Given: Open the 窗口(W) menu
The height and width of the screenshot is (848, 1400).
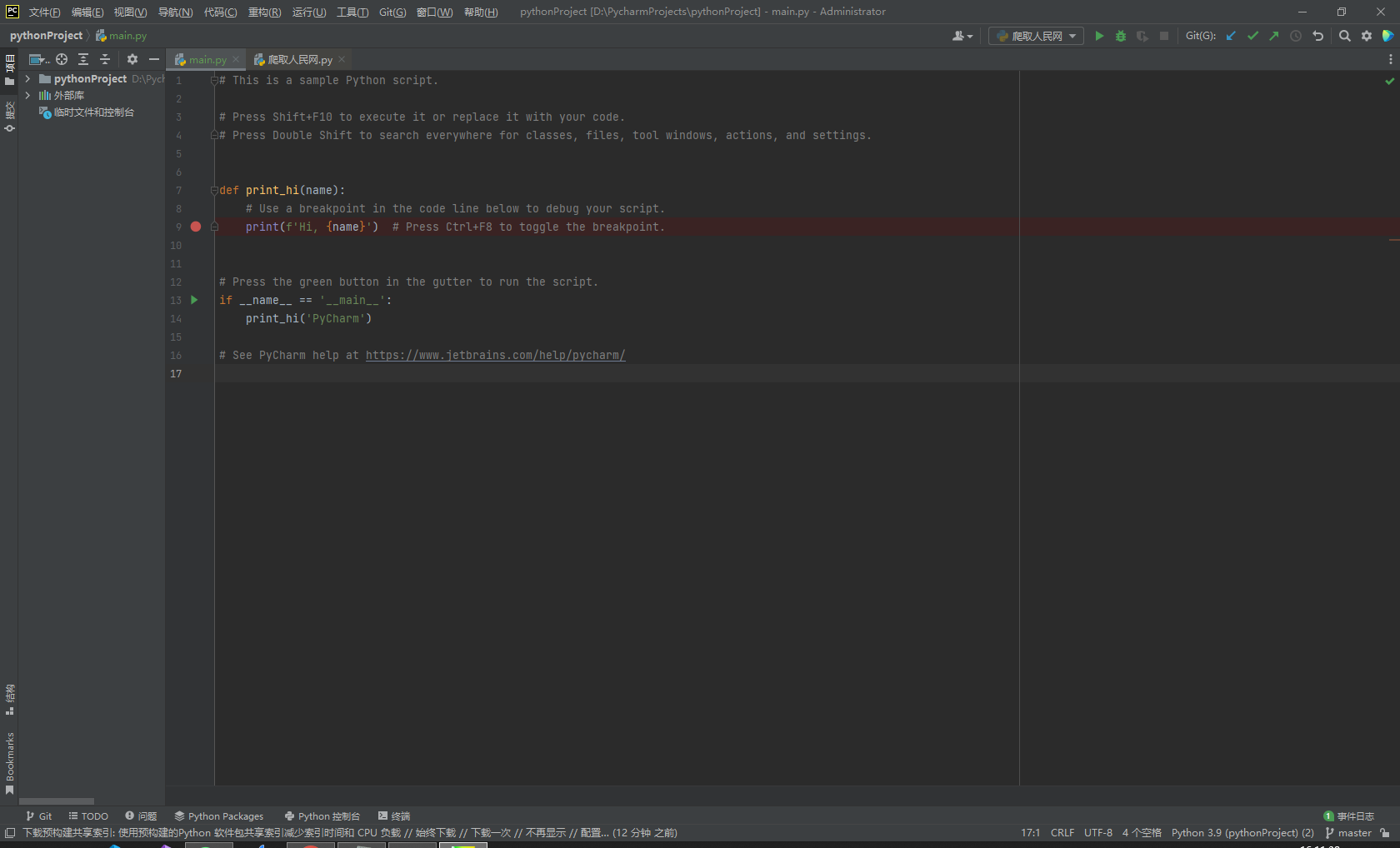Looking at the screenshot, I should coord(434,12).
